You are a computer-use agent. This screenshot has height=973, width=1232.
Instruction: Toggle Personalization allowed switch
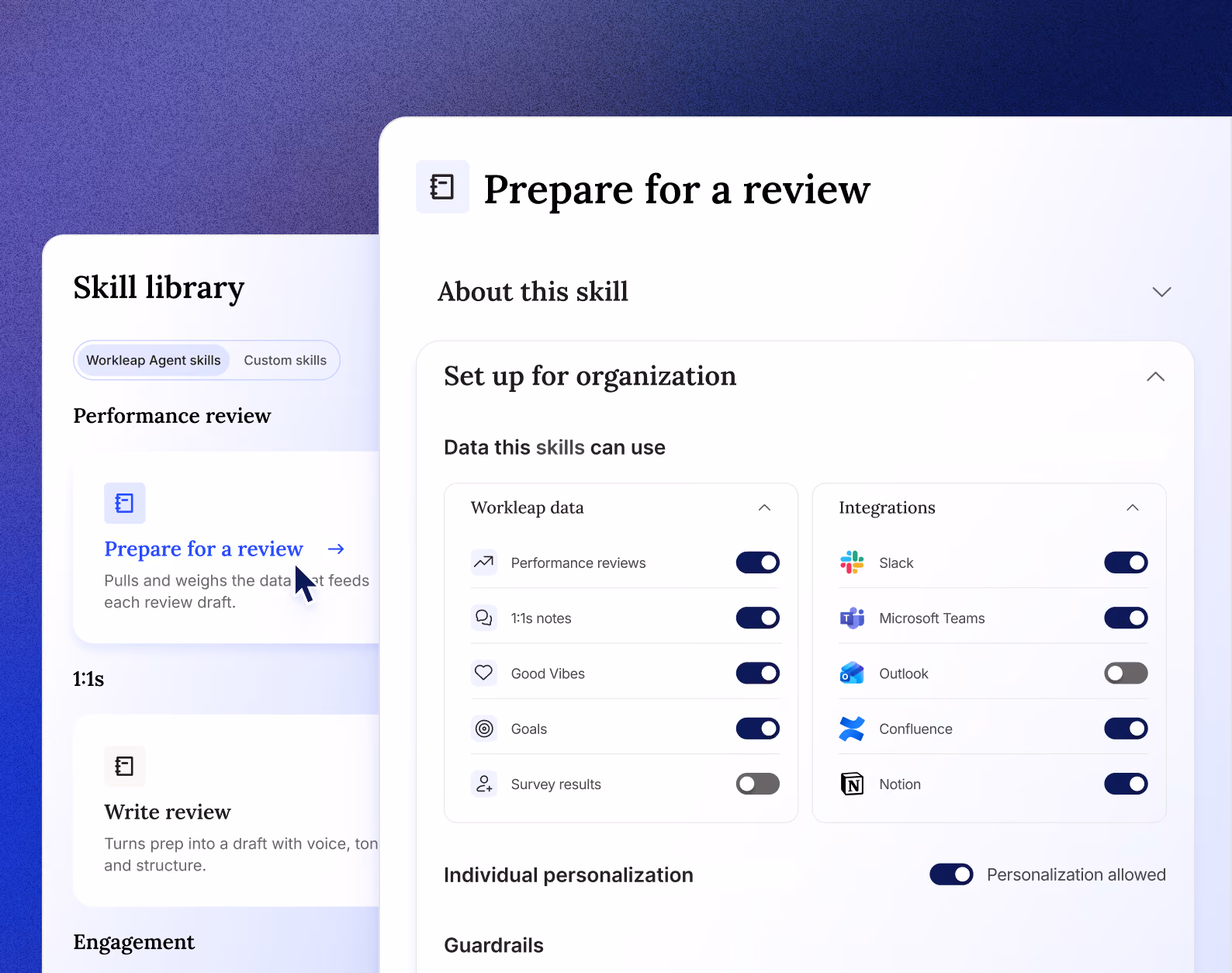tap(951, 874)
